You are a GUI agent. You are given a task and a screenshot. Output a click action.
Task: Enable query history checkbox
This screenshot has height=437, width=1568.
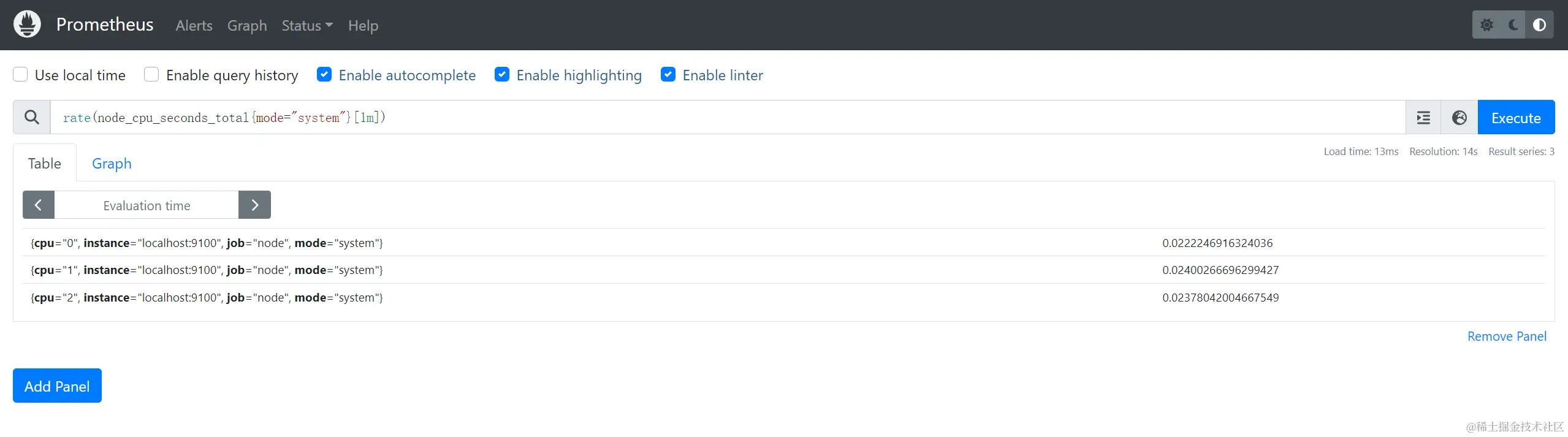point(151,75)
